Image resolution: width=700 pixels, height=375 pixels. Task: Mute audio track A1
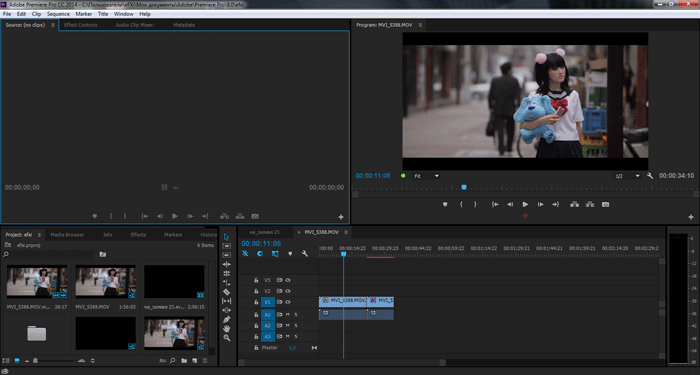[288, 315]
